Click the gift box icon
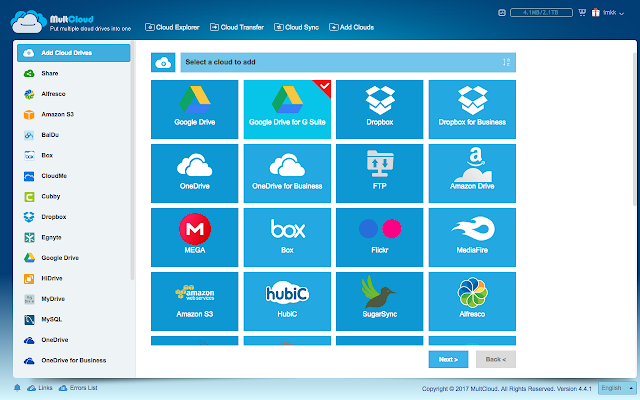640x400 pixels. click(x=596, y=13)
